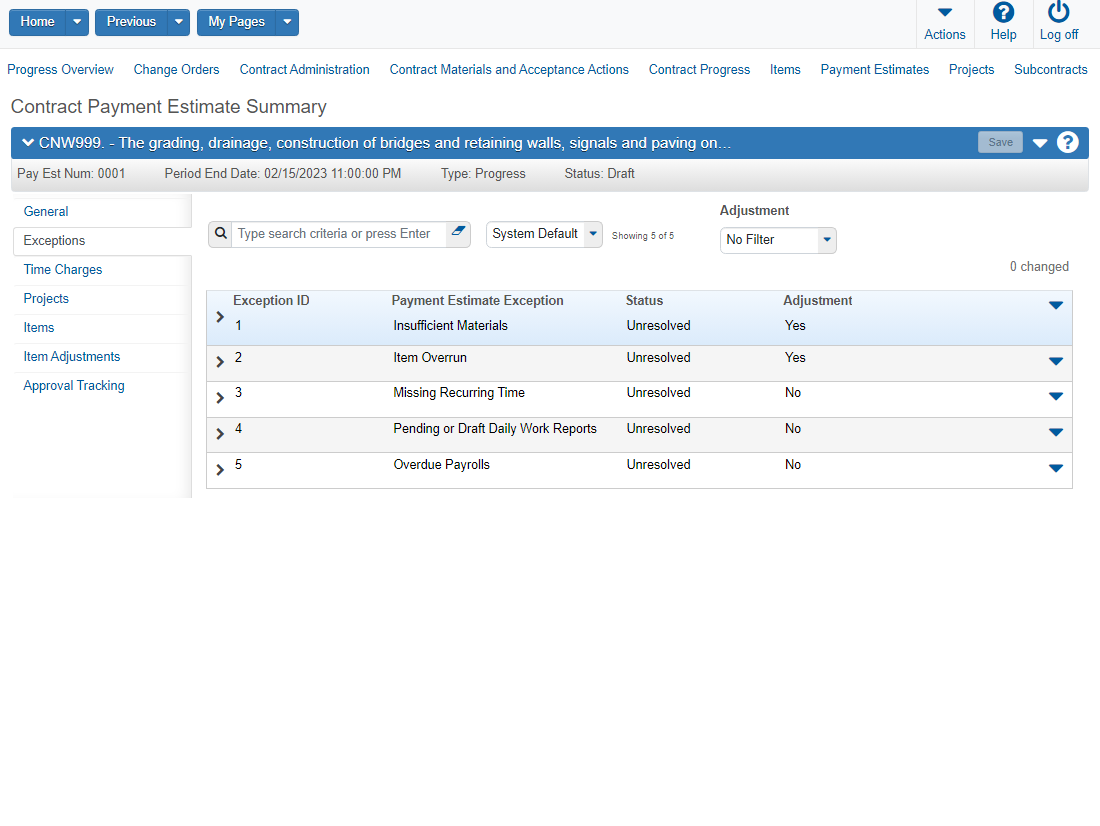Screen dimensions: 1100x826
Task: Open Contract Administration link
Action: 304,69
